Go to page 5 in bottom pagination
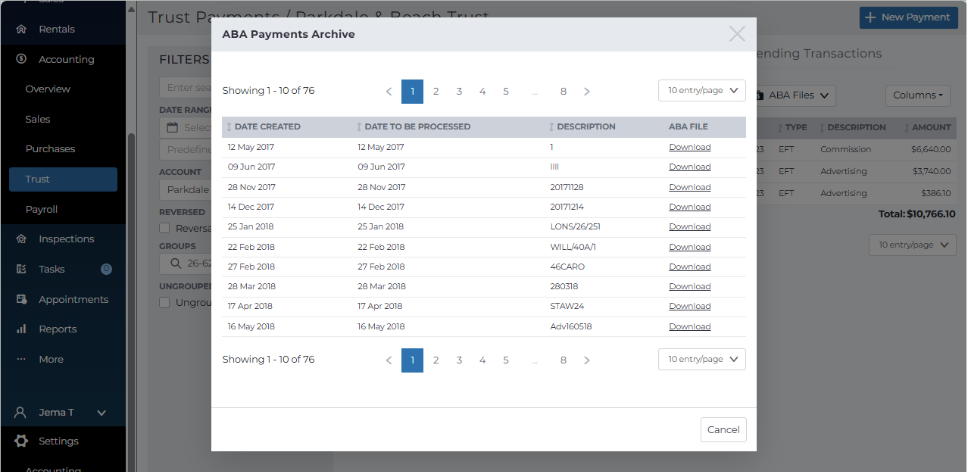Screen dimensions: 967x472 (506, 360)
